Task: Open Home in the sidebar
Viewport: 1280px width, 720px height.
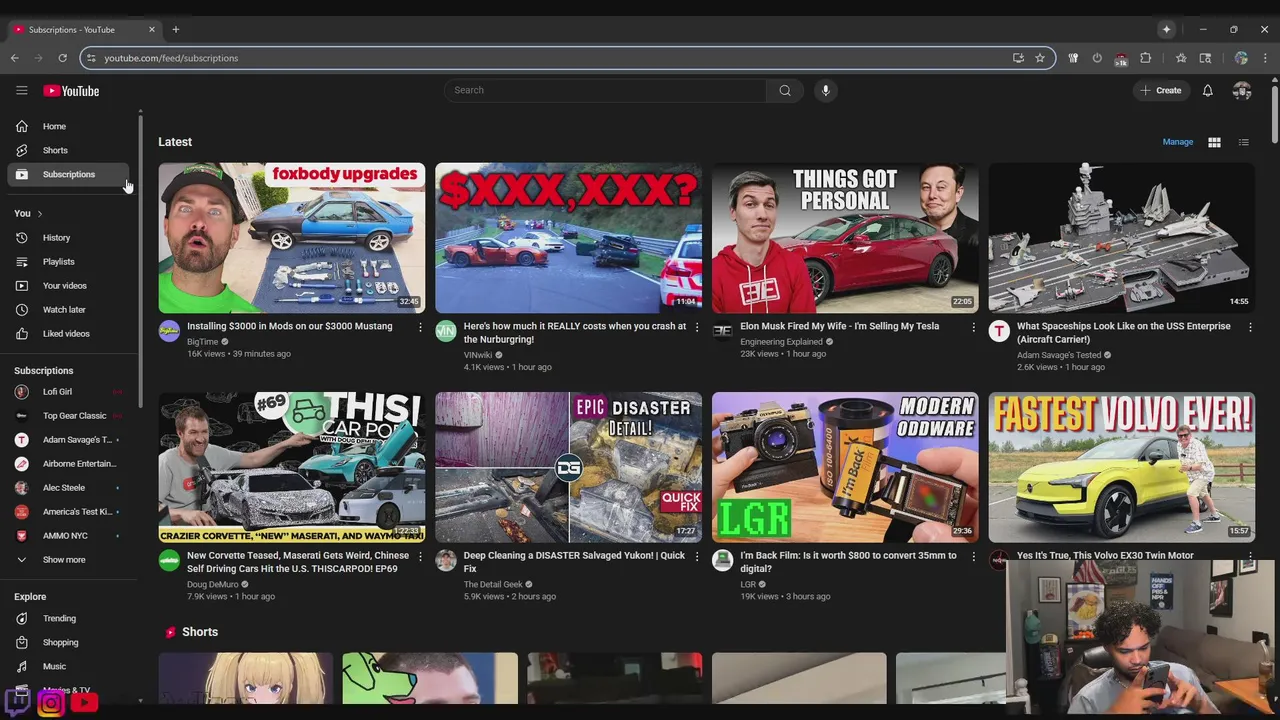Action: [x=68, y=126]
